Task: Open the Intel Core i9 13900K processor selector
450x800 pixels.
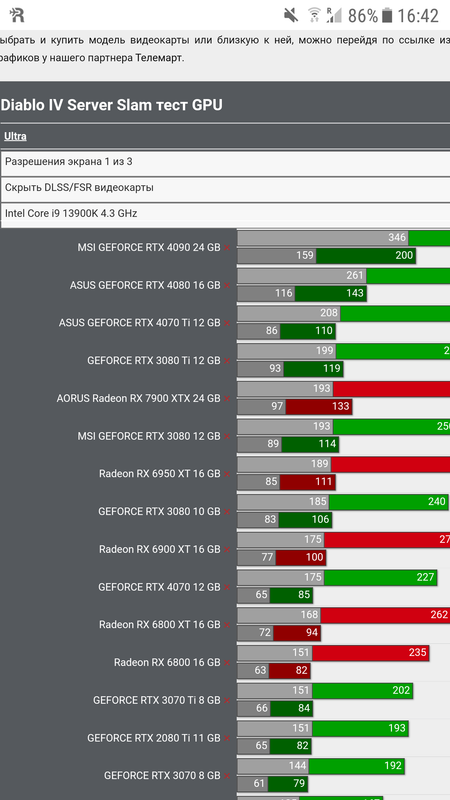Action: [225, 214]
